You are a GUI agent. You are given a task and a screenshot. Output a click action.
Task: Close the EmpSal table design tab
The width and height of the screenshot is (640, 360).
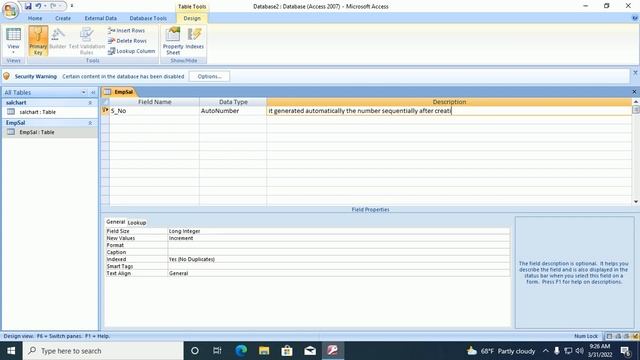coord(634,92)
